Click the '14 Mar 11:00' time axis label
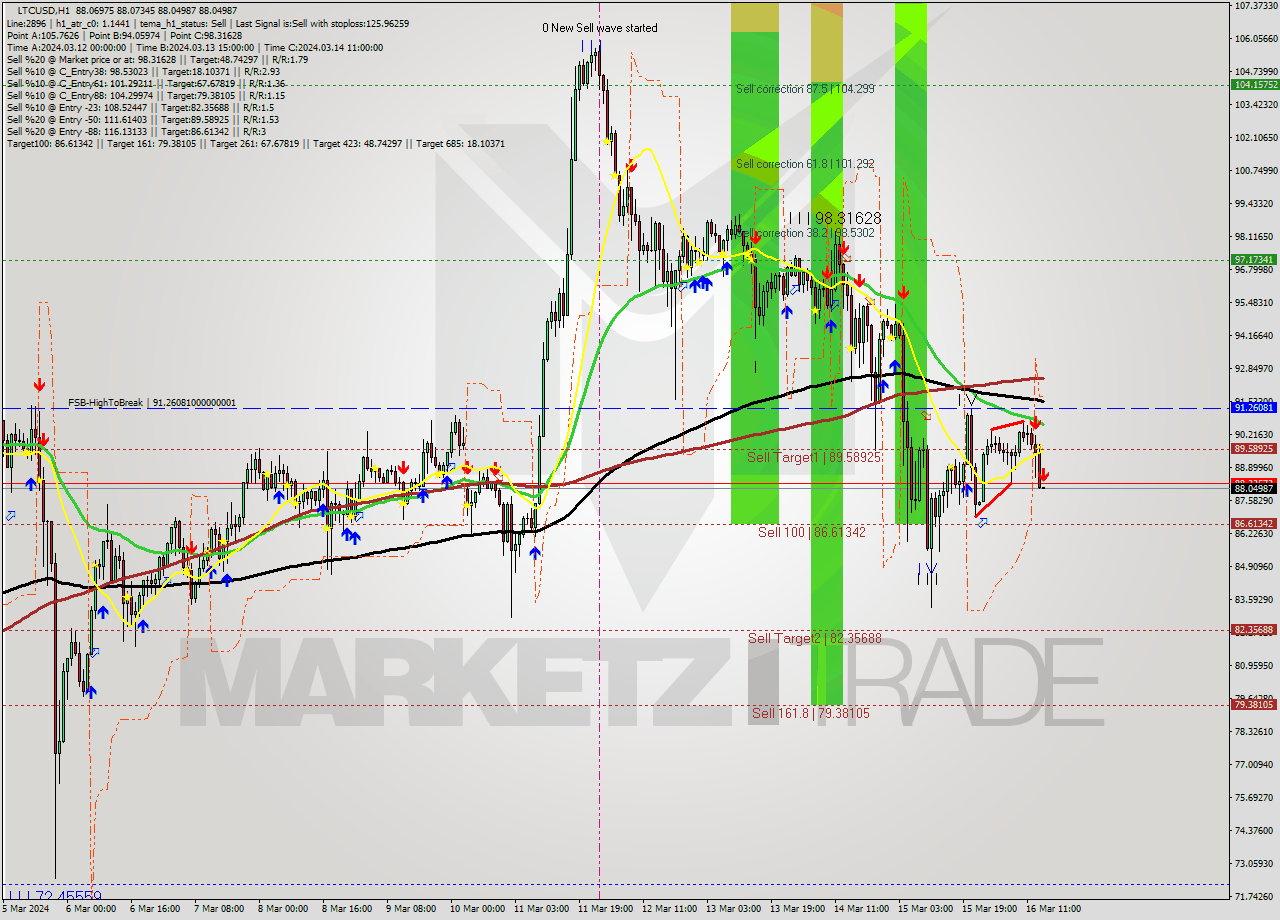Image resolution: width=1280 pixels, height=920 pixels. pyautogui.click(x=860, y=909)
